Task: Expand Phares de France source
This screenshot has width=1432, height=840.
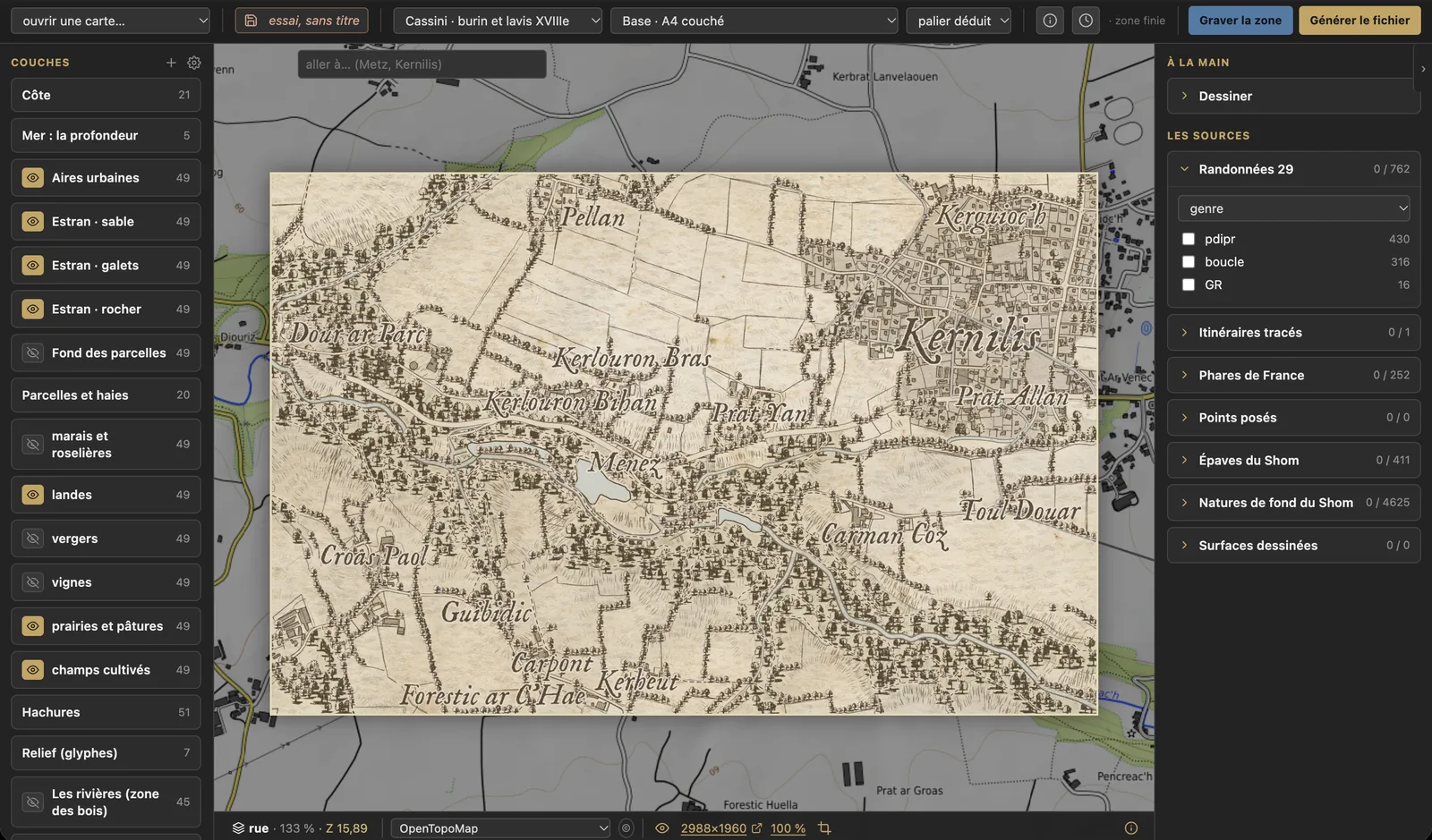Action: (x=1293, y=375)
